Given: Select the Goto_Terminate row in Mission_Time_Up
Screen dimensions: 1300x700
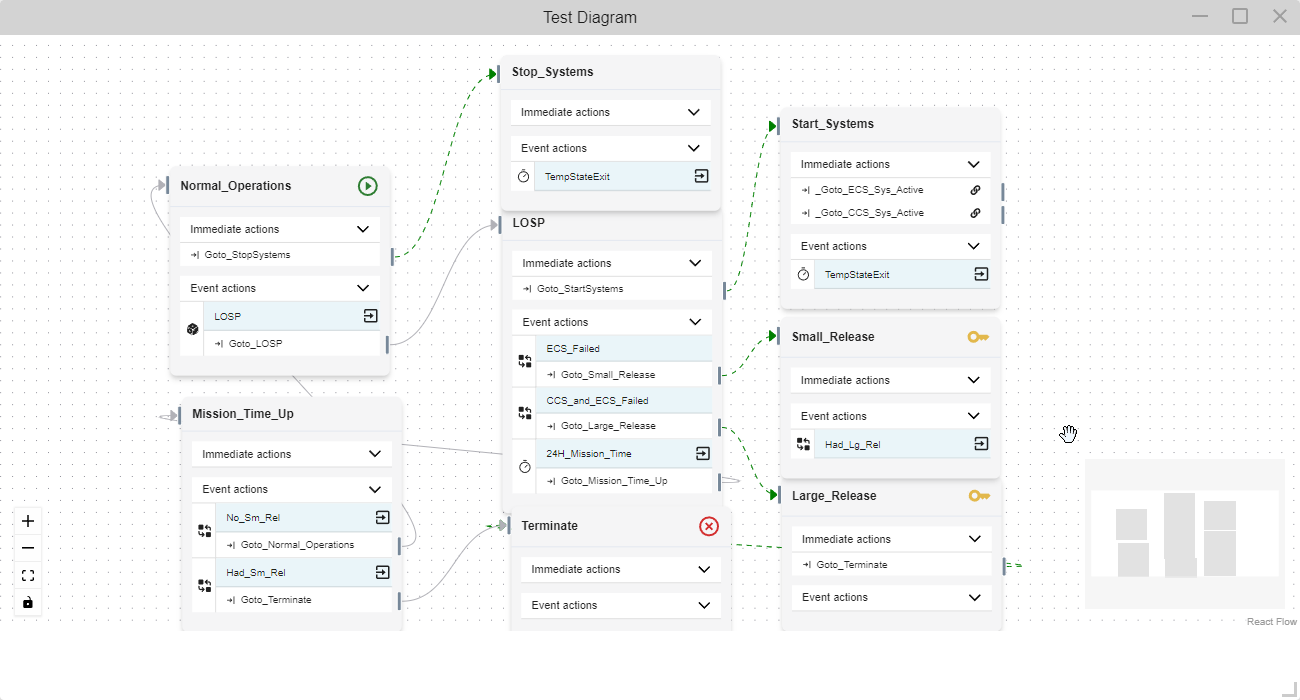Looking at the screenshot, I should [303, 600].
